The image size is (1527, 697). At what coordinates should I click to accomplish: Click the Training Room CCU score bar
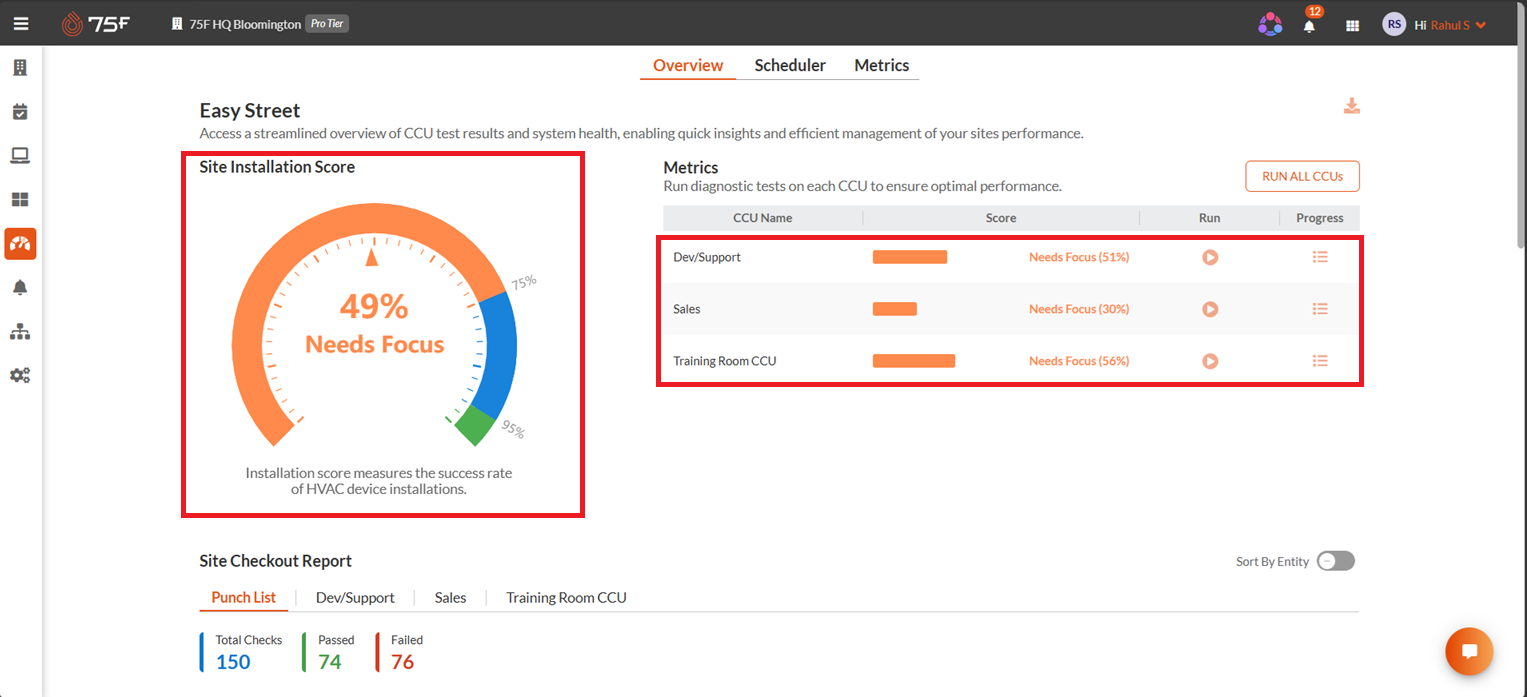(914, 361)
